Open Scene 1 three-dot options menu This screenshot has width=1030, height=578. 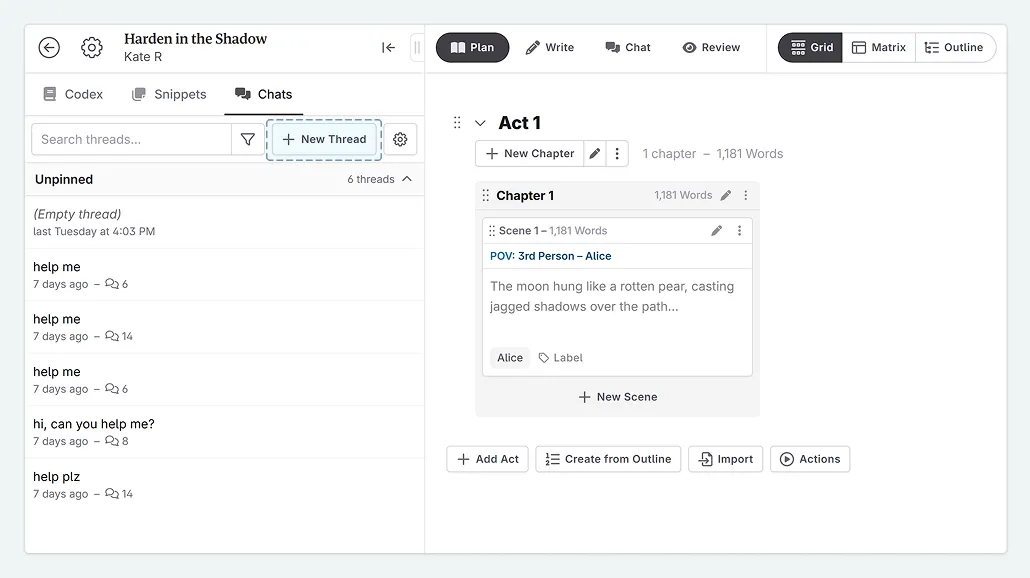(739, 230)
